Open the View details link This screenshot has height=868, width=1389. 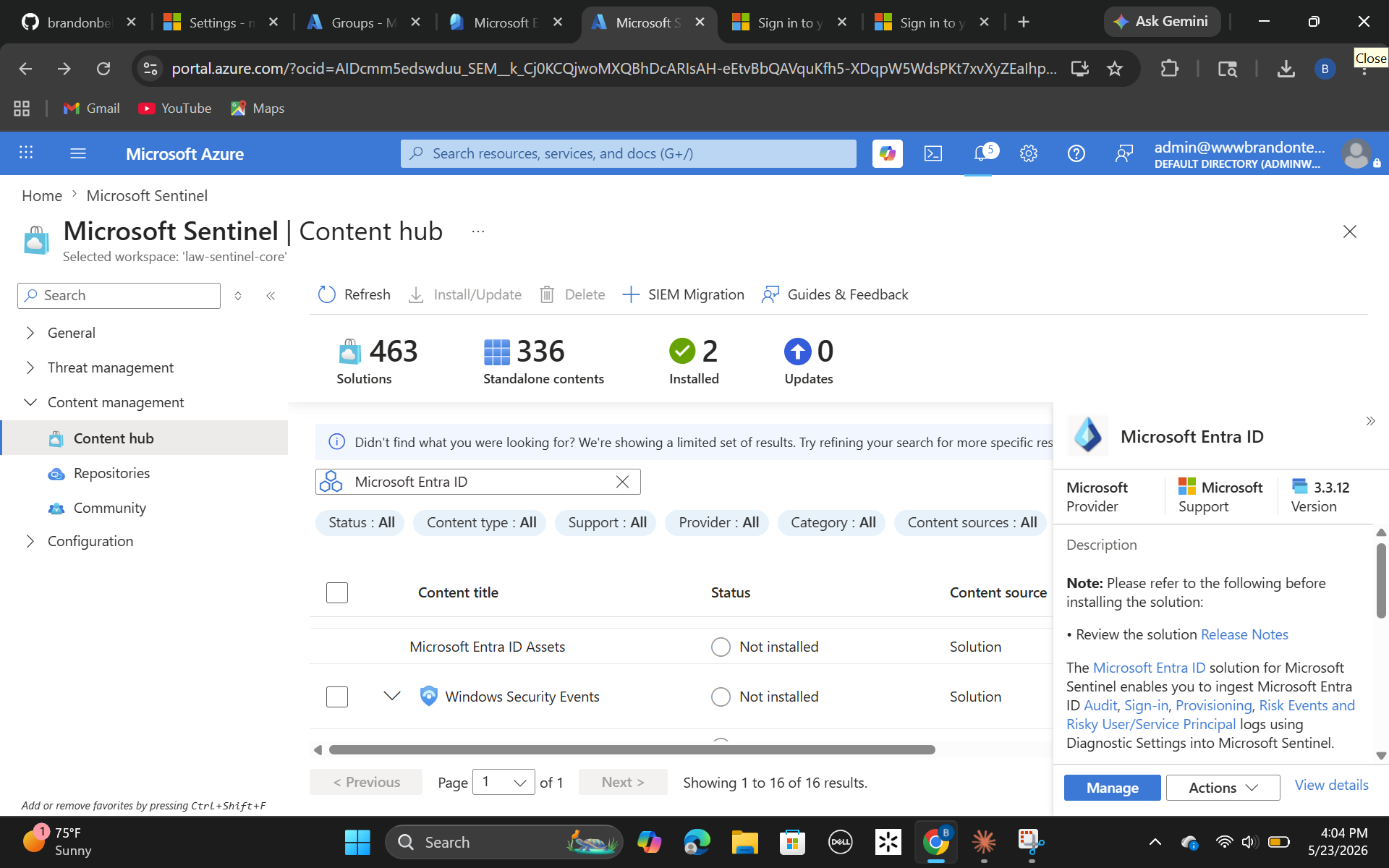[x=1331, y=785]
